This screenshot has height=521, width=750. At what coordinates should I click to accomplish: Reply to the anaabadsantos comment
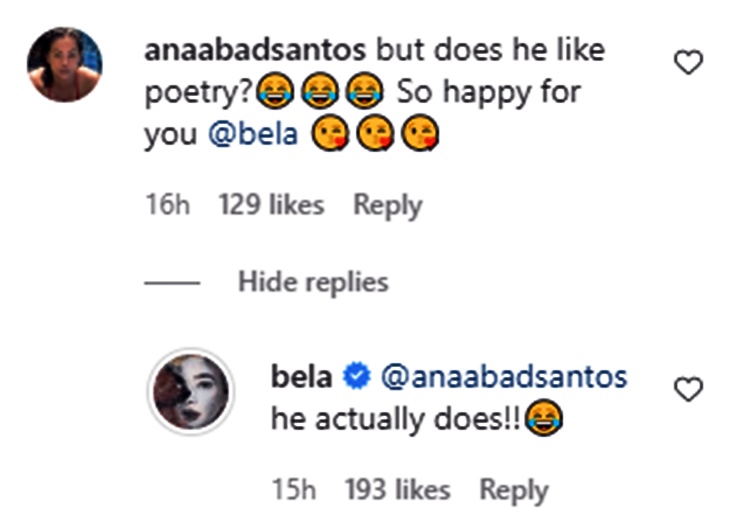[x=387, y=205]
